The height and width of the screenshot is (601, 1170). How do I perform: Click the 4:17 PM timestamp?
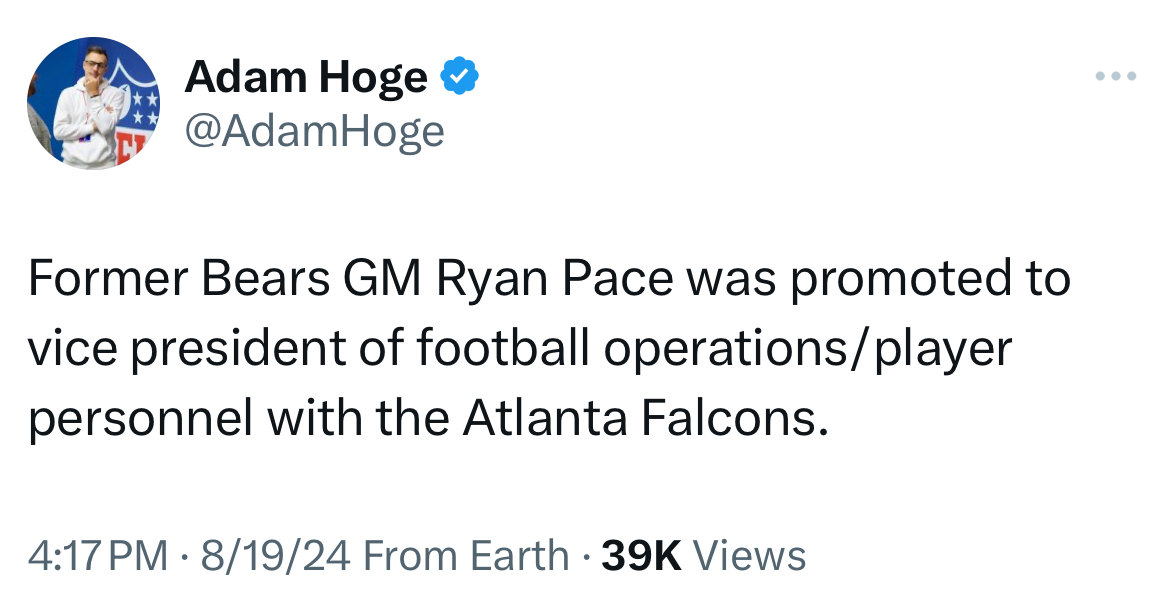tap(98, 555)
